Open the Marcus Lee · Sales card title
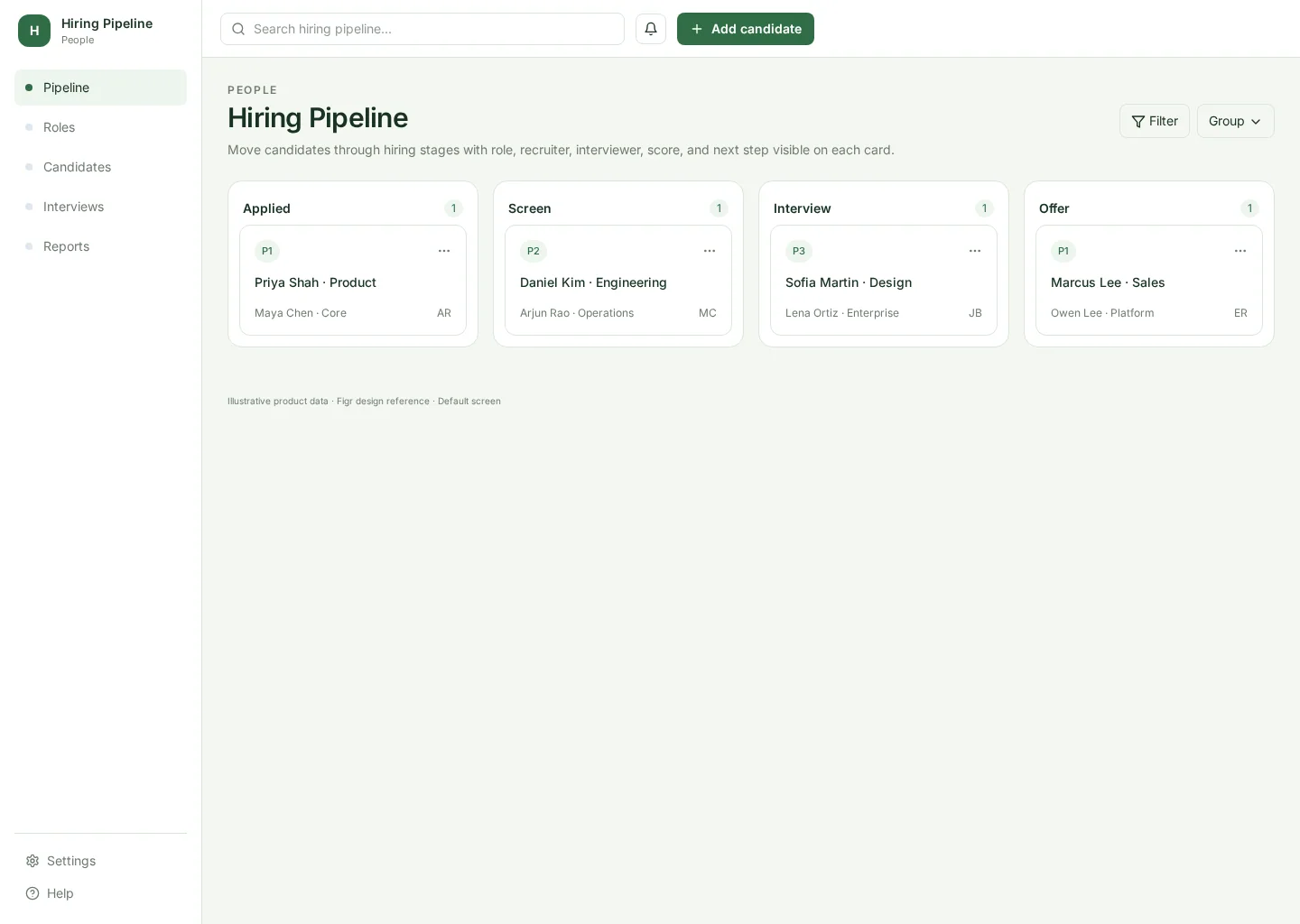This screenshot has height=924, width=1300. point(1108,282)
